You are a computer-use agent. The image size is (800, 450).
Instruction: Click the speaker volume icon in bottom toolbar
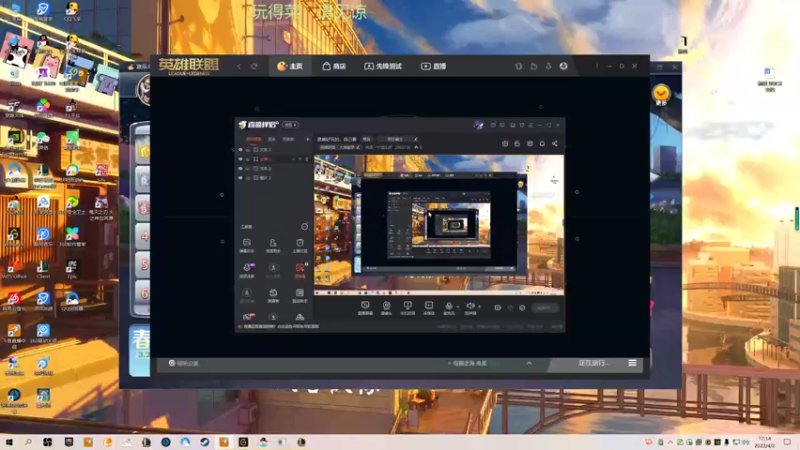point(470,307)
